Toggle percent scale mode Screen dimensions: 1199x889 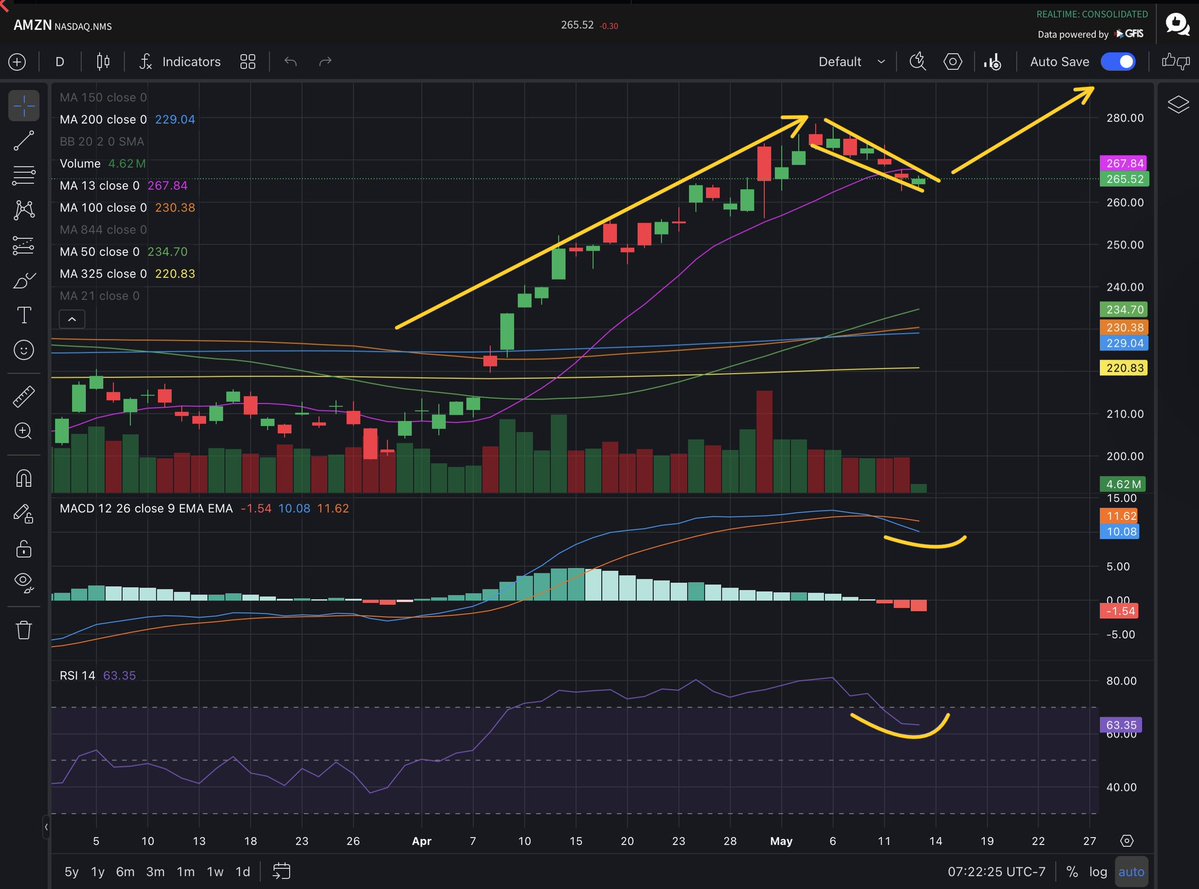point(1072,871)
